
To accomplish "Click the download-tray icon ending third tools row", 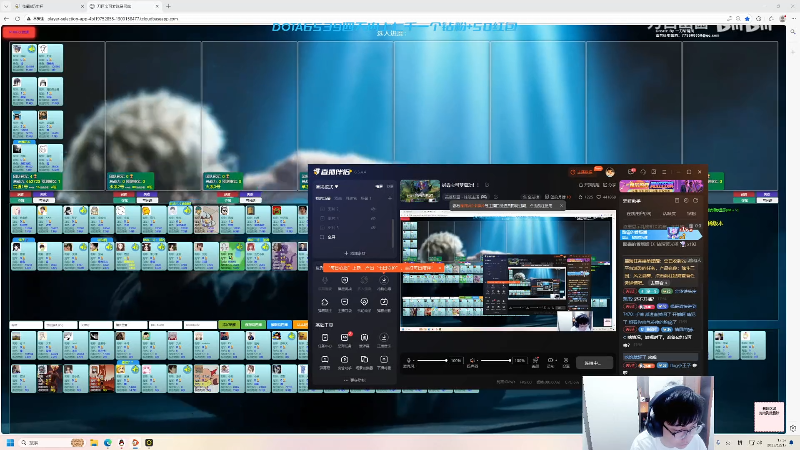I will point(384,338).
